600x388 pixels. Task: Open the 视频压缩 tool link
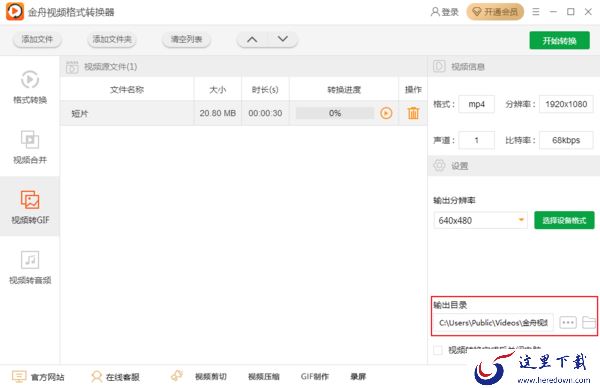[264, 377]
